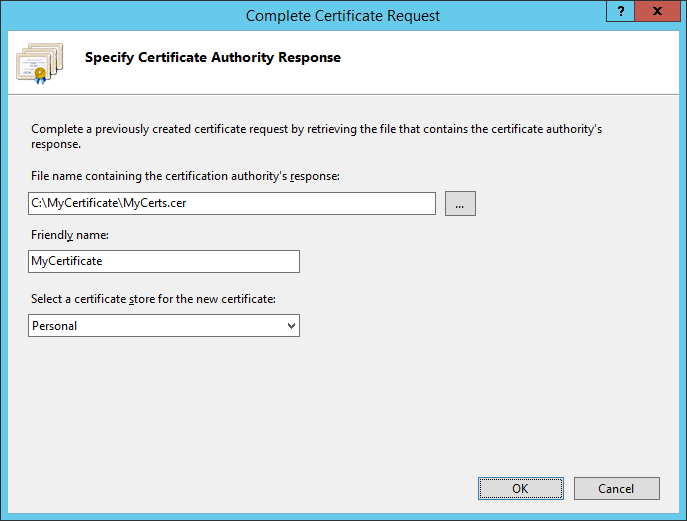Viewport: 687px width, 521px height.
Task: Focus the certification authority response file field
Action: coord(232,203)
